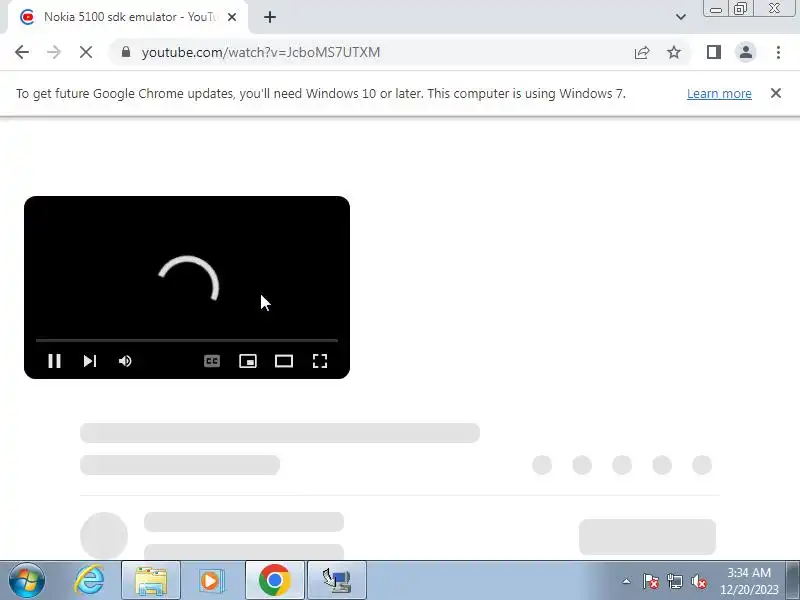Pause the YouTube video
The width and height of the screenshot is (800, 600).
pyautogui.click(x=54, y=361)
